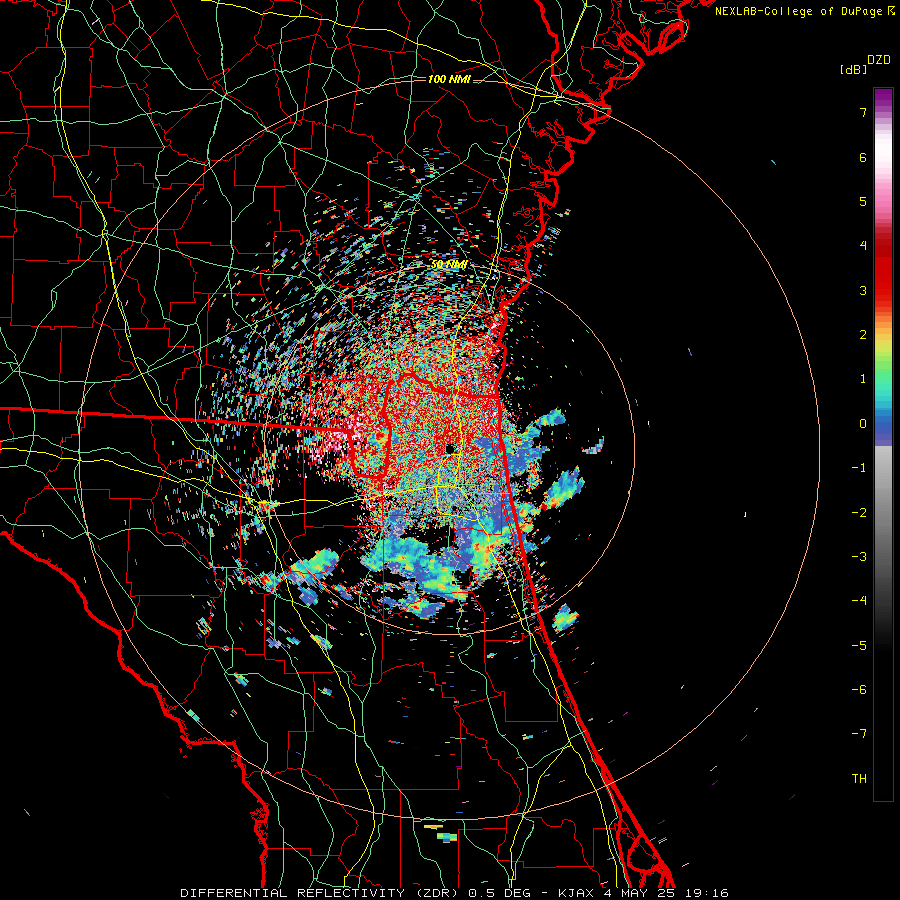Click the 50 NMI range ring label
Screen dimensions: 900x900
coord(449,265)
